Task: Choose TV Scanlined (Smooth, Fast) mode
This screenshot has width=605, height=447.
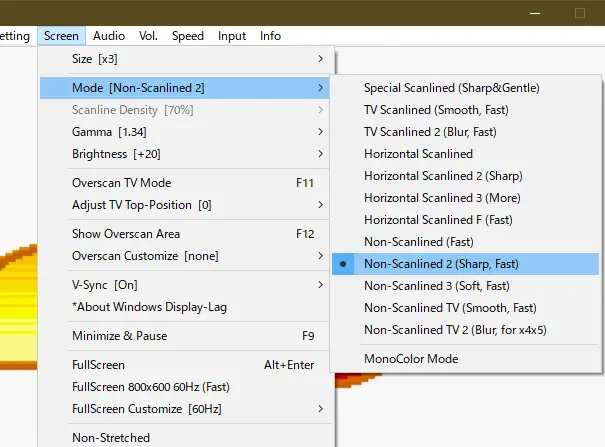Action: pos(449,110)
